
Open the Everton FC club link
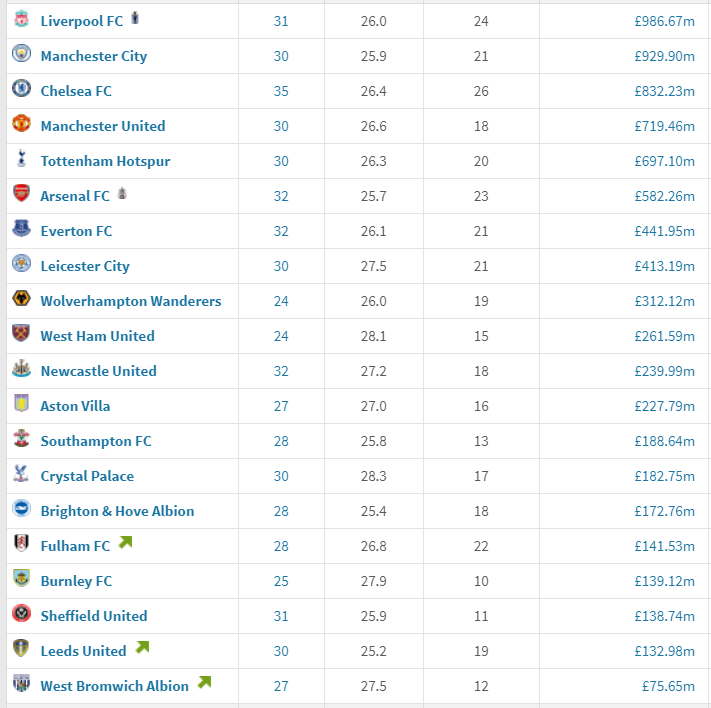coord(76,231)
